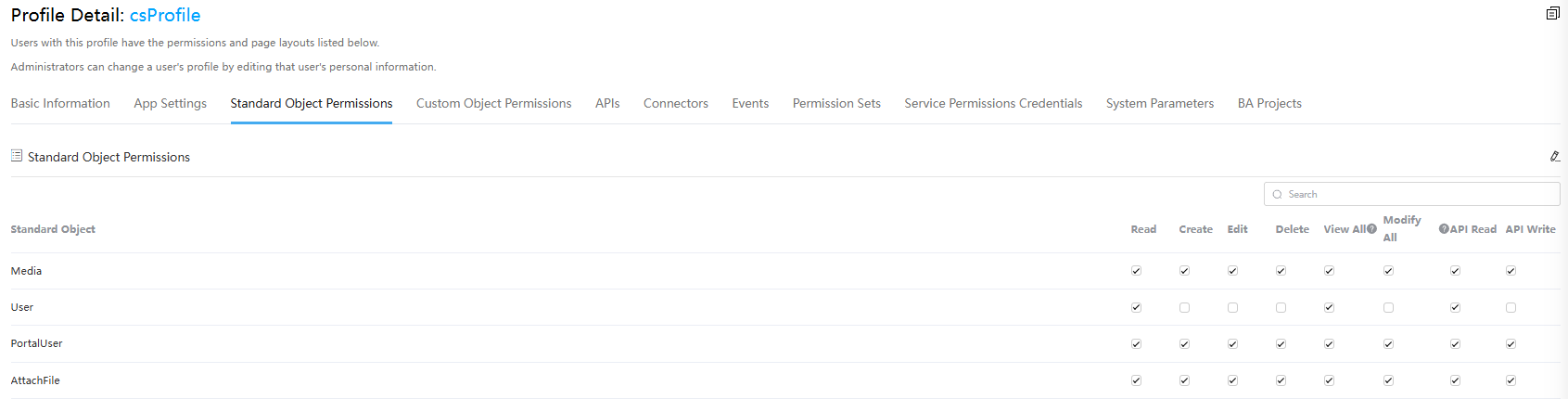Image resolution: width=1568 pixels, height=399 pixels.
Task: Click the View All help question icon
Action: [1371, 229]
